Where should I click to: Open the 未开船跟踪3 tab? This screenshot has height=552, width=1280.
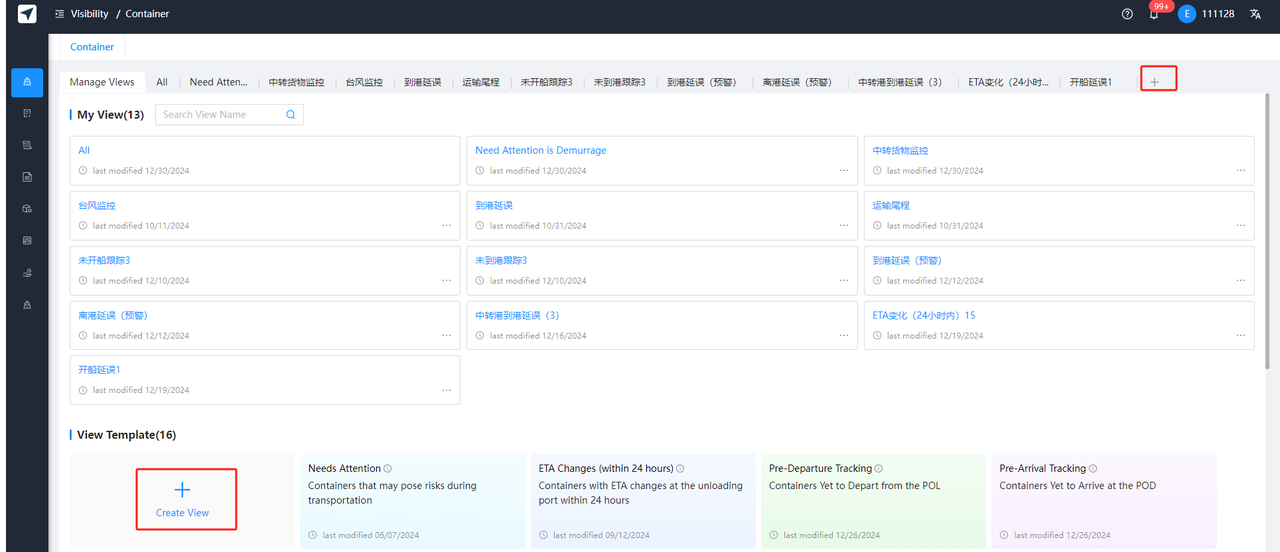point(547,82)
